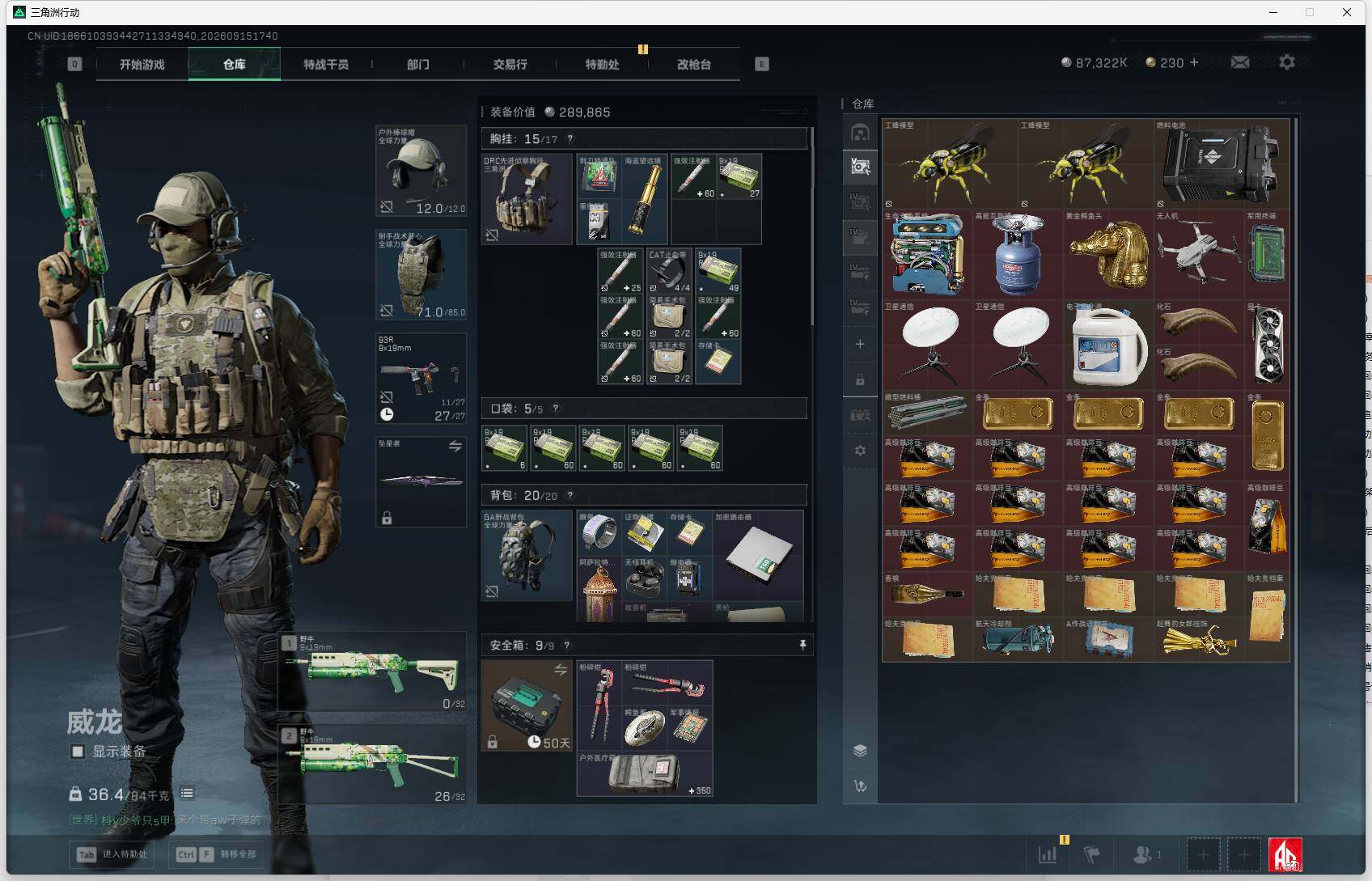Click the warehouse stack layers icon
Screen dimensions: 1372x881
[860, 751]
